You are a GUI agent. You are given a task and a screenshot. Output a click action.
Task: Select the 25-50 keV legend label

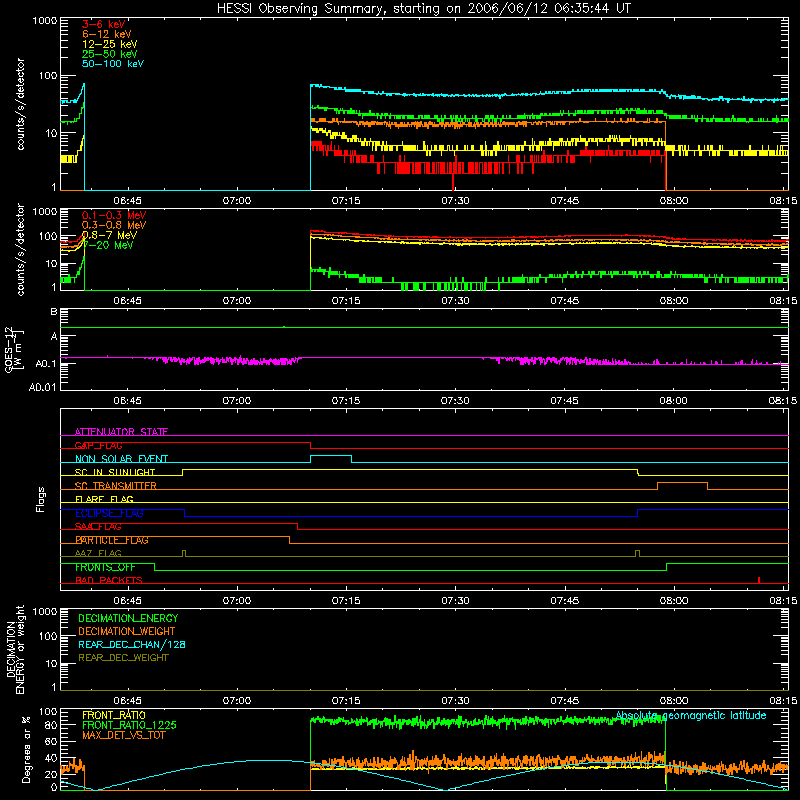point(110,54)
